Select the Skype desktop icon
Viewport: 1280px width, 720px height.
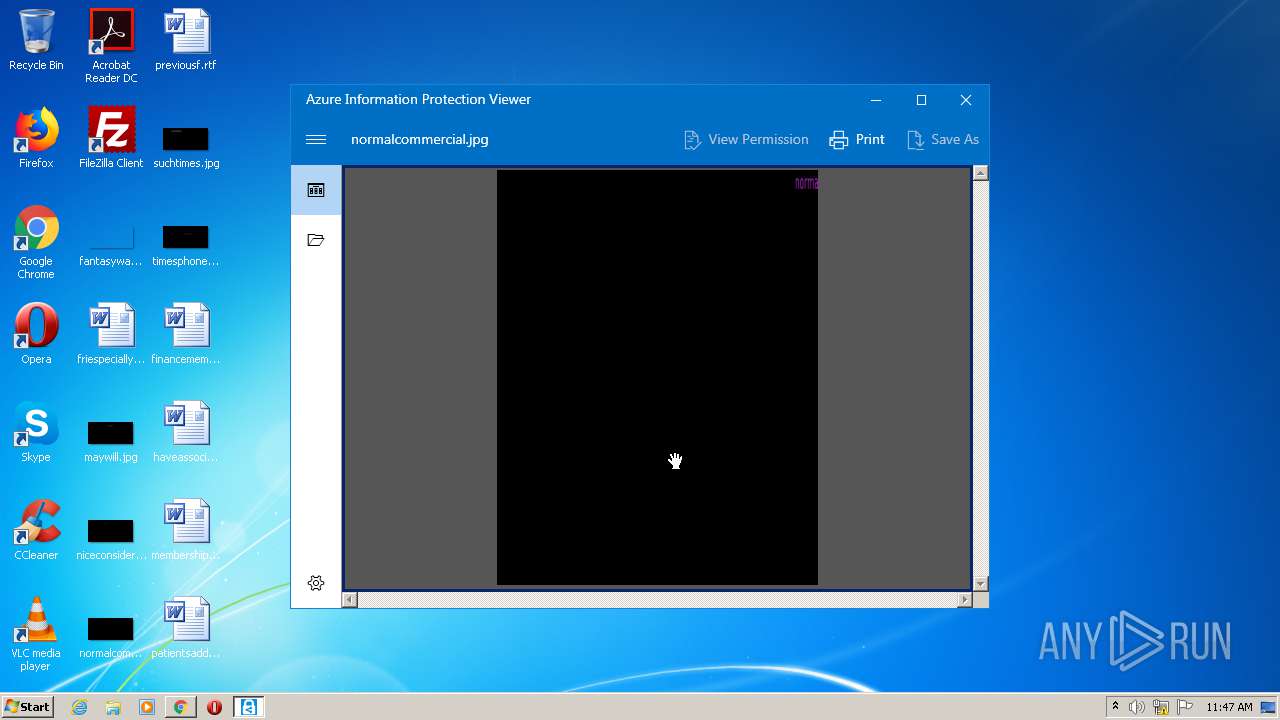coord(36,432)
